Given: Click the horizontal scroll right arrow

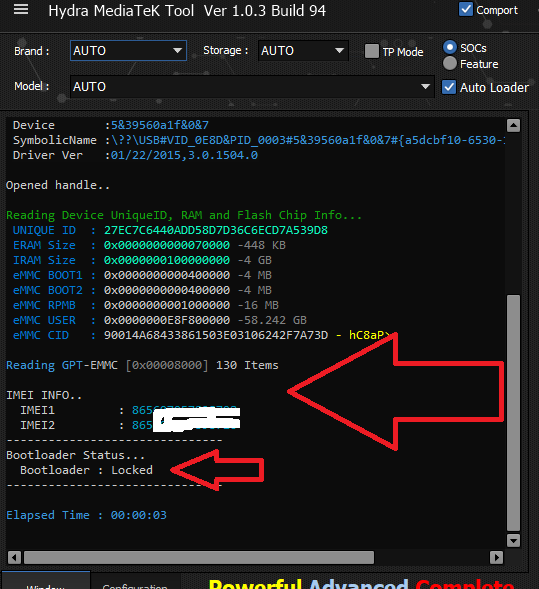Looking at the screenshot, I should click(496, 557).
